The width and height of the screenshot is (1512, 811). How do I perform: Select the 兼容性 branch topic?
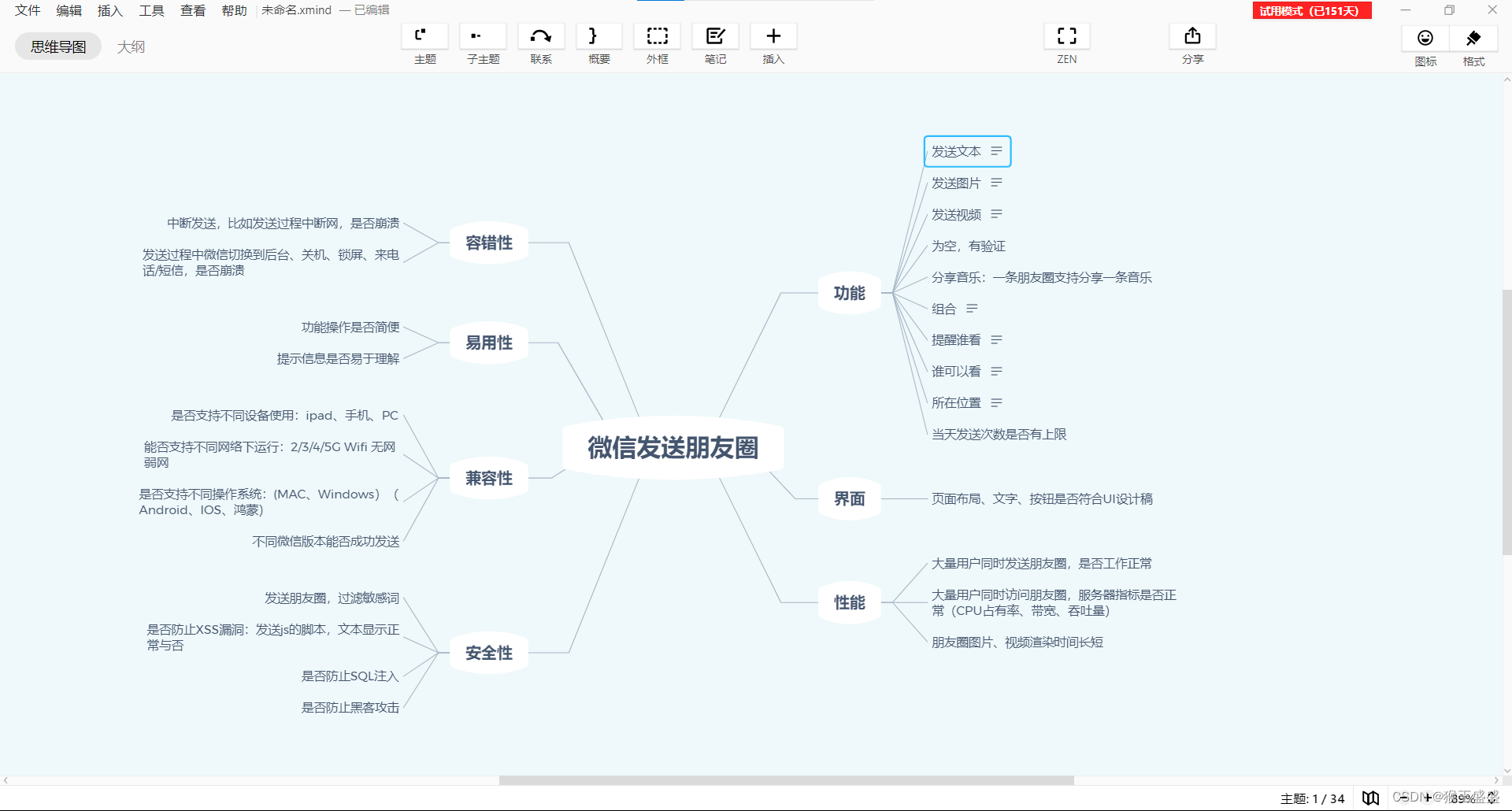pyautogui.click(x=489, y=478)
